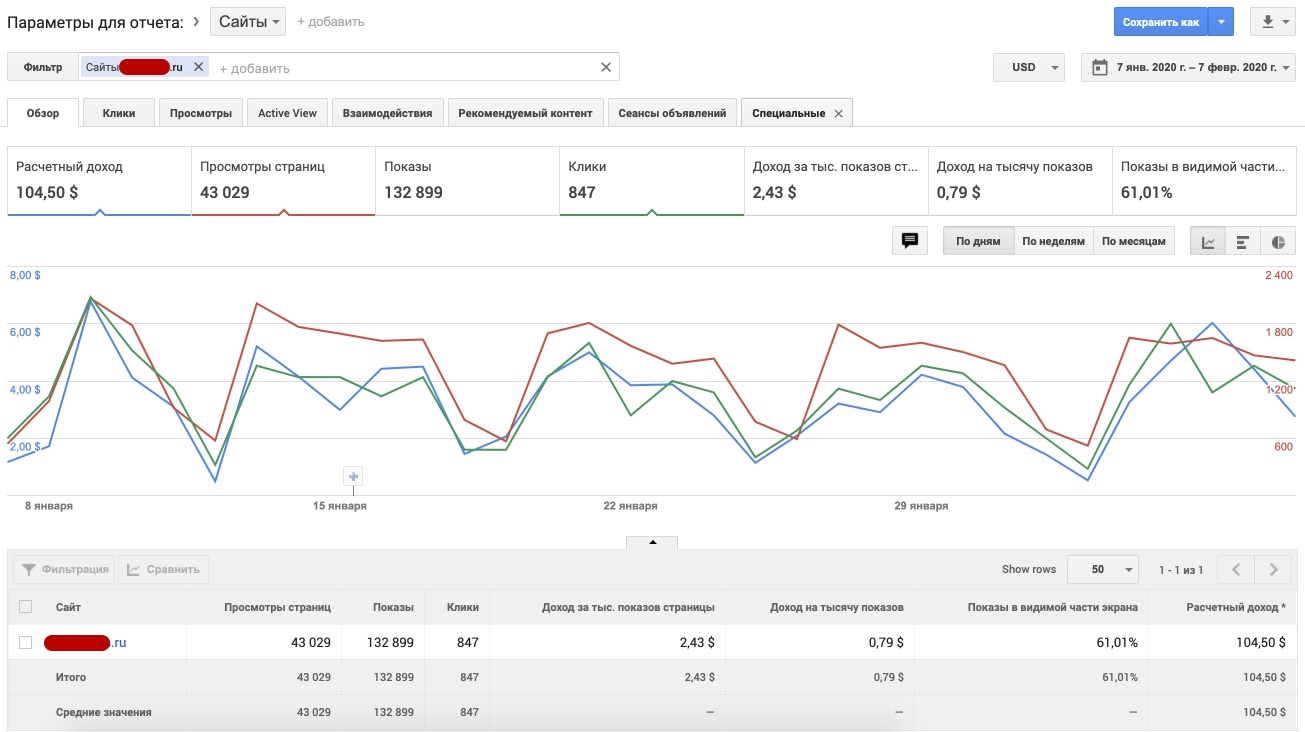1305x732 pixels.
Task: Tick the checkbox in the site row
Action: [26, 642]
